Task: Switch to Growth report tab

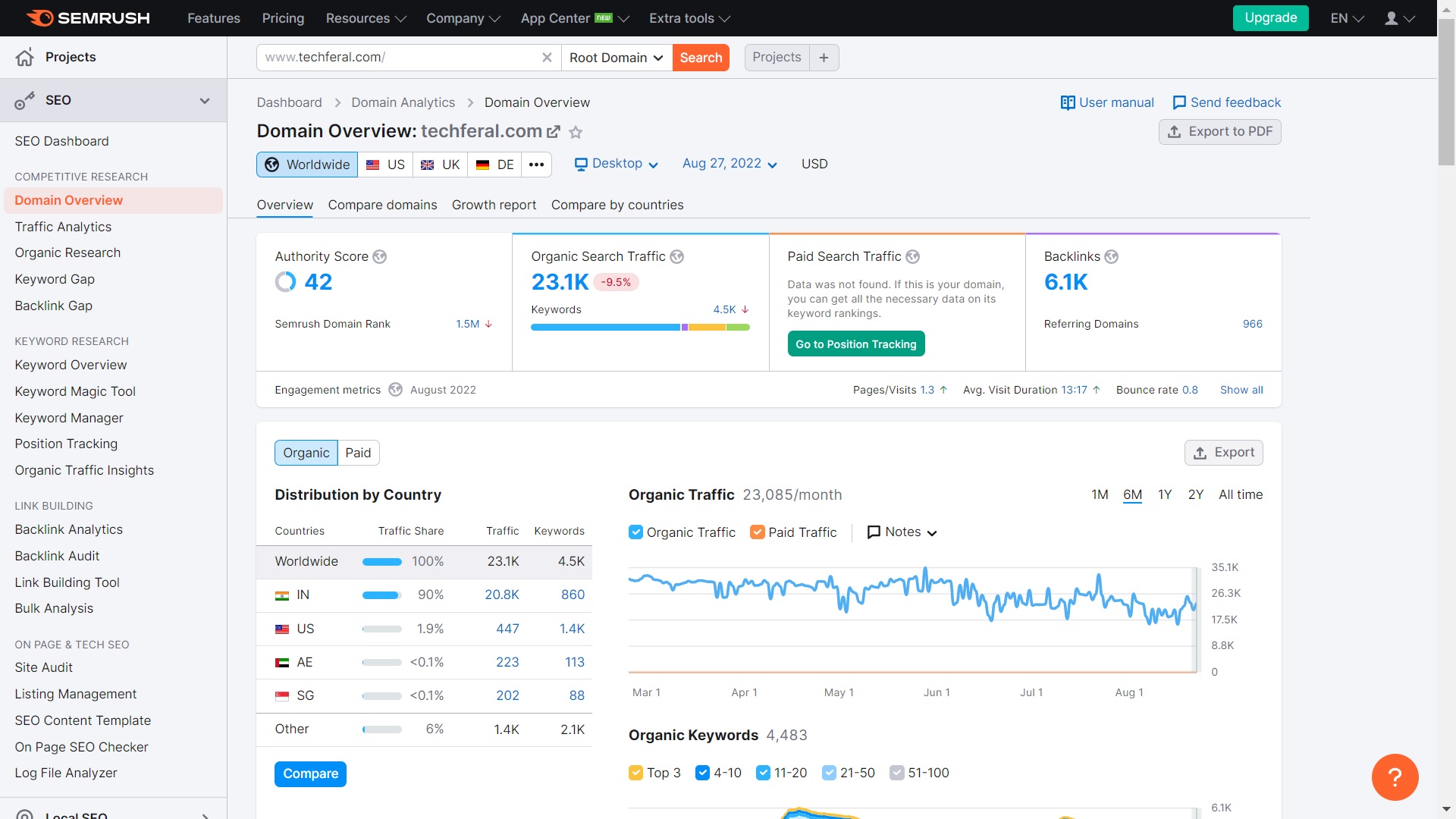Action: tap(494, 205)
